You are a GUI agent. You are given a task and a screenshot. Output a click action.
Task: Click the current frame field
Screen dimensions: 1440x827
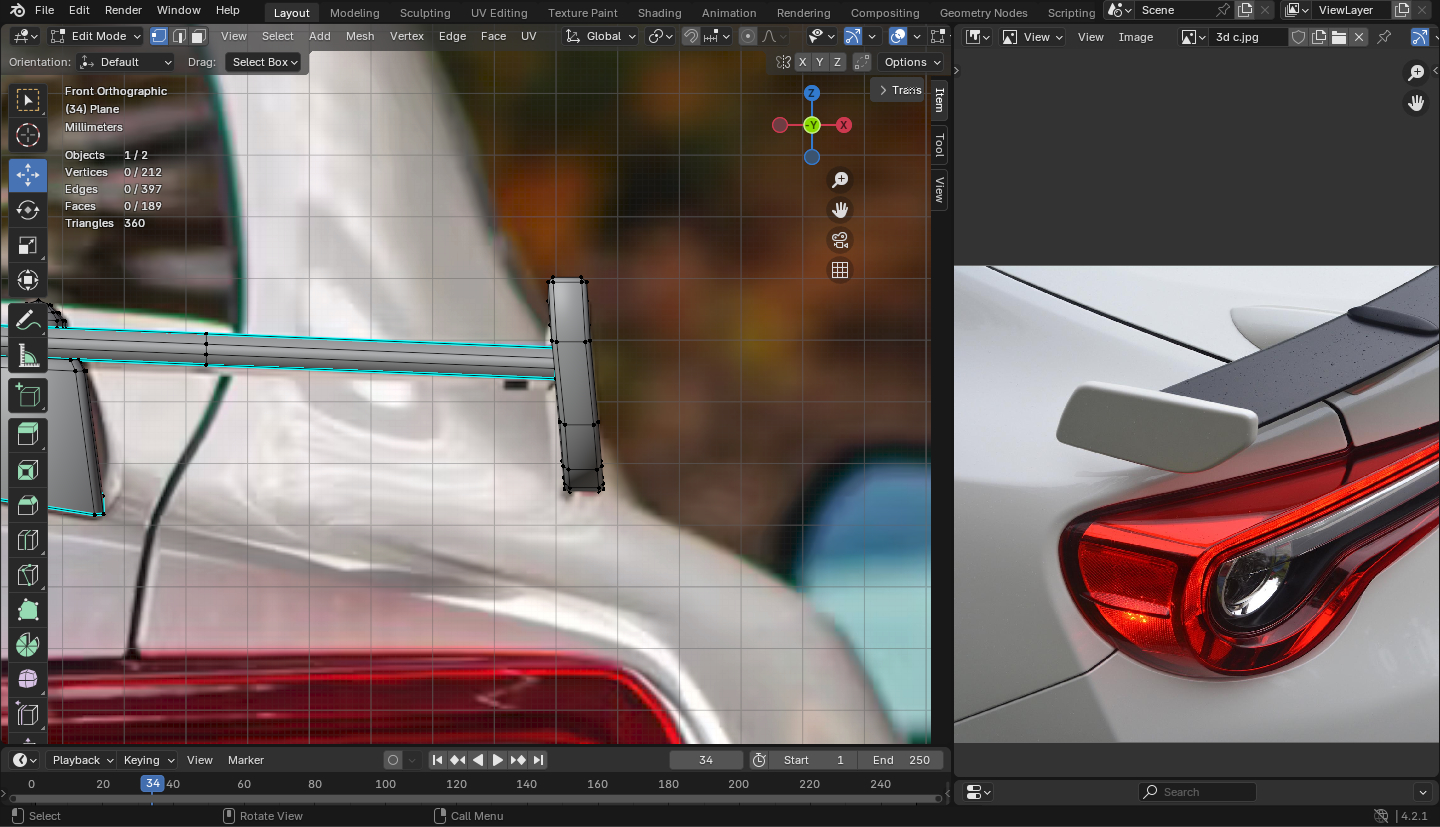[x=706, y=760]
